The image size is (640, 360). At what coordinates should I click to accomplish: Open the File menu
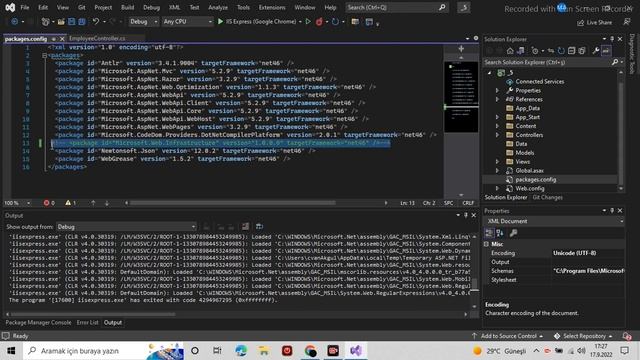pyautogui.click(x=25, y=7)
